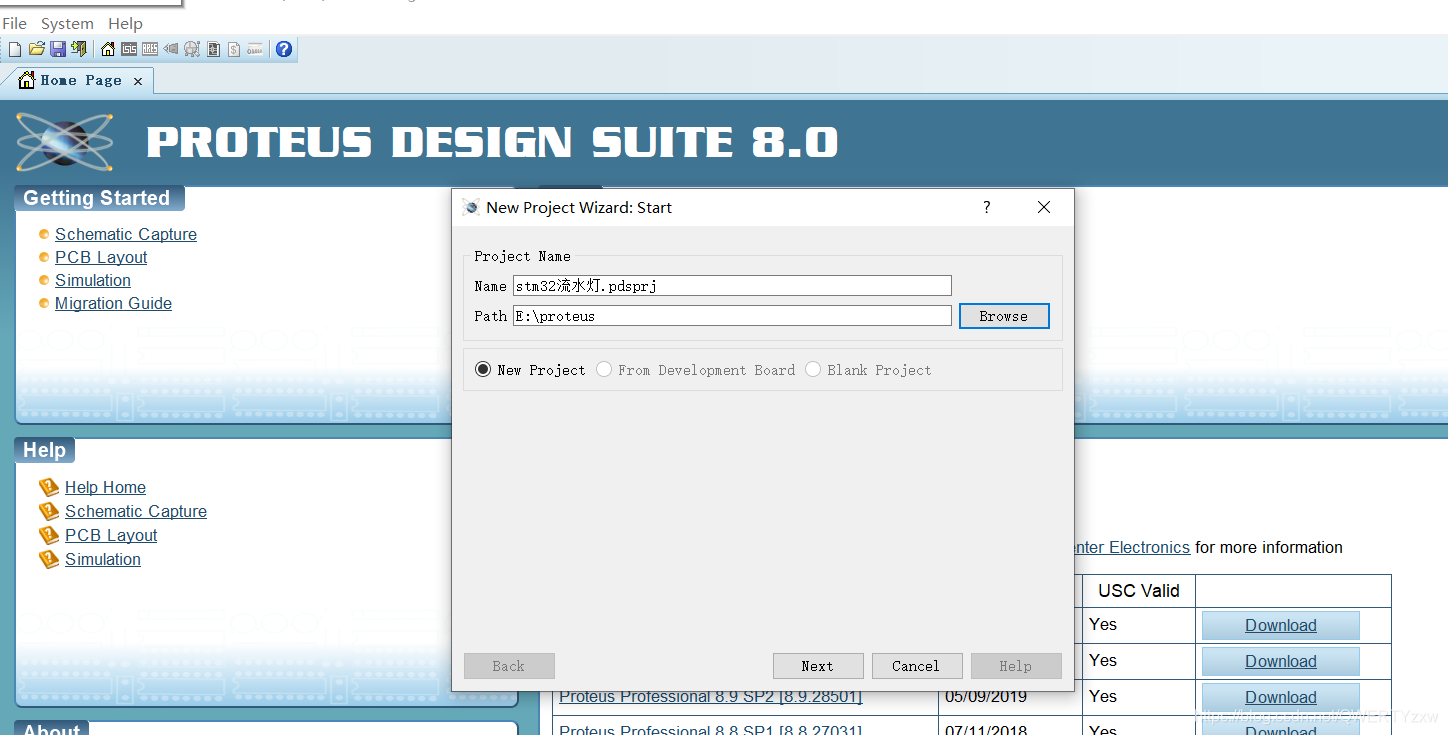
Task: Click the Source Code toolbar icon
Action: [255, 49]
